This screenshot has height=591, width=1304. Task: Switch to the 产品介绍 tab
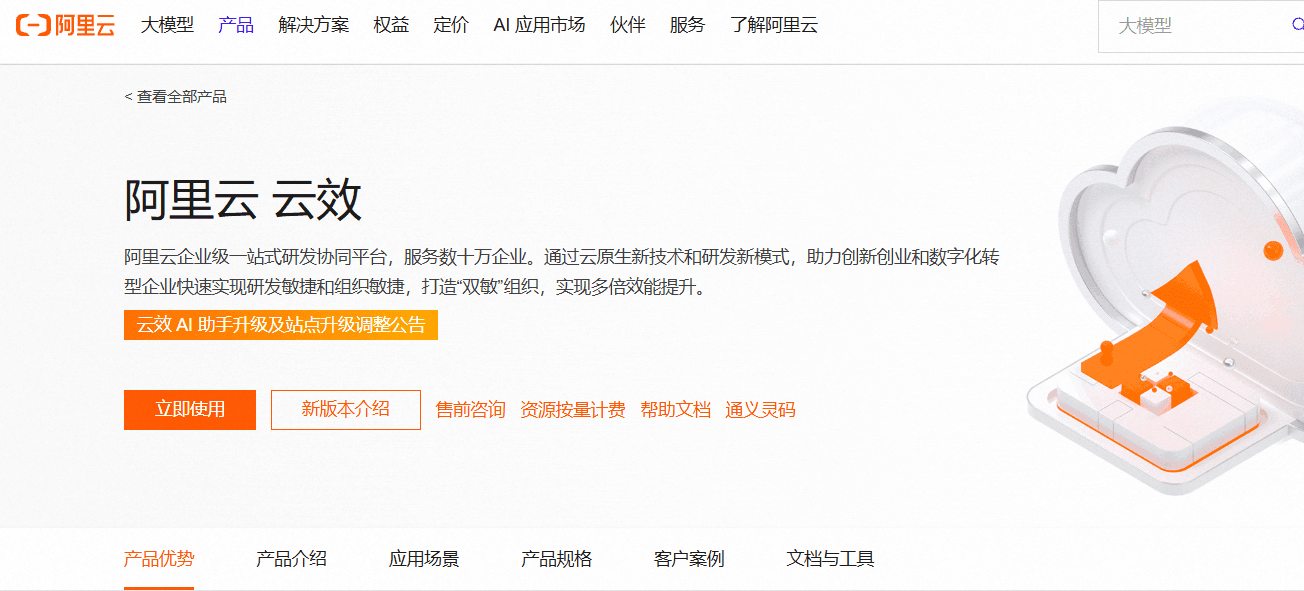tap(291, 559)
